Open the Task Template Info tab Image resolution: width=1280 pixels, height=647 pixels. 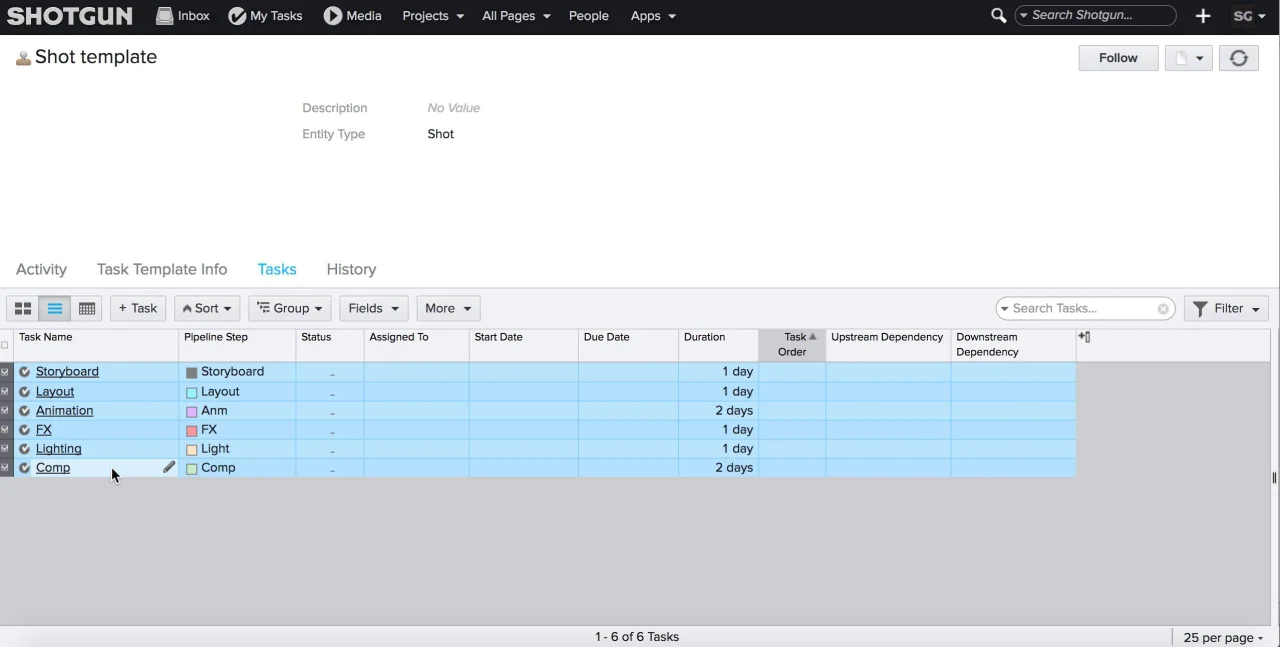162,269
